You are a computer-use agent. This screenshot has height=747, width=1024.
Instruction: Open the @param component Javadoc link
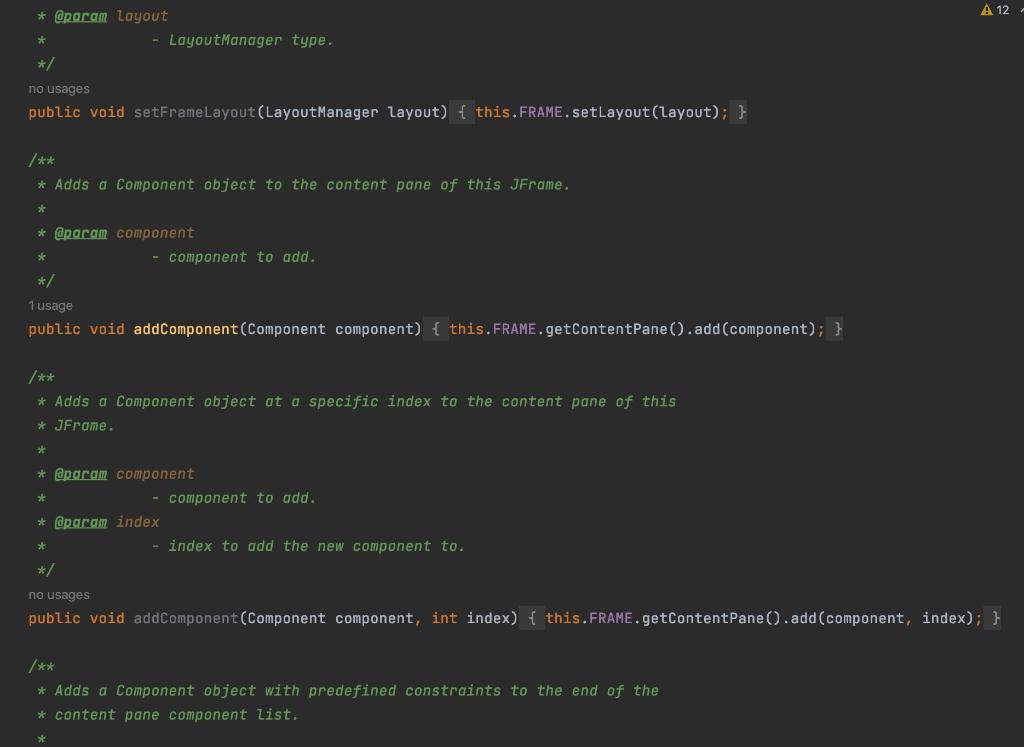pos(80,232)
